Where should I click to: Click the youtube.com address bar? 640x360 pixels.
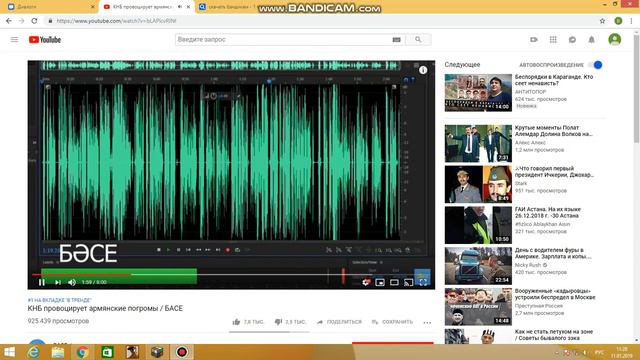pyautogui.click(x=318, y=21)
